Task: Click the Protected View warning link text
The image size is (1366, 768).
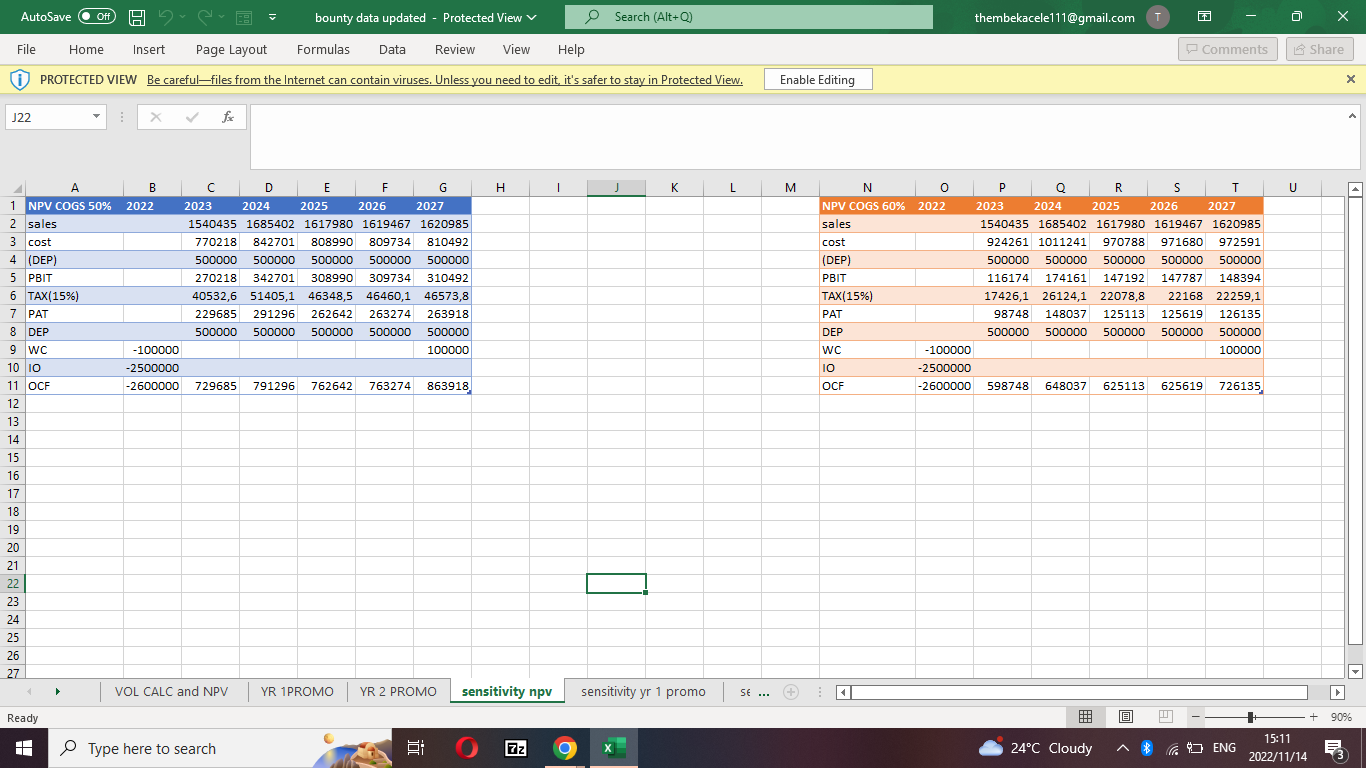Action: click(x=445, y=80)
